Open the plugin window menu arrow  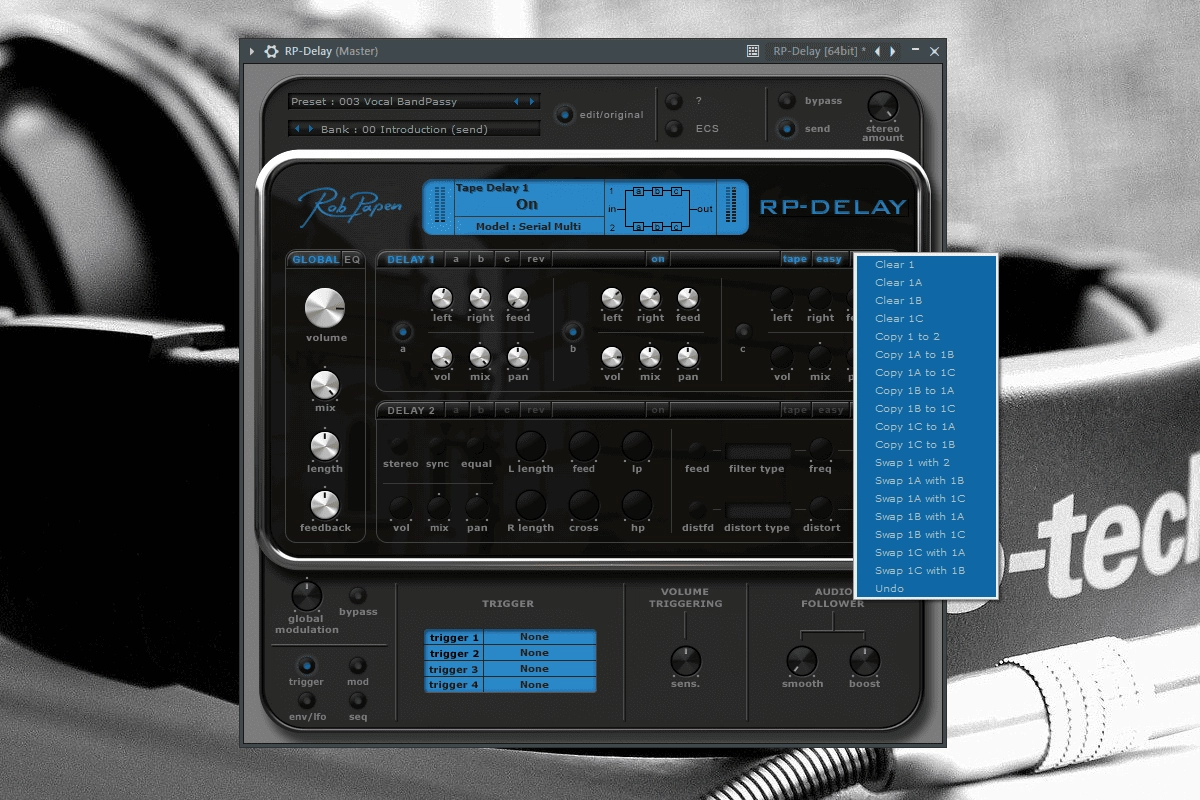click(252, 51)
